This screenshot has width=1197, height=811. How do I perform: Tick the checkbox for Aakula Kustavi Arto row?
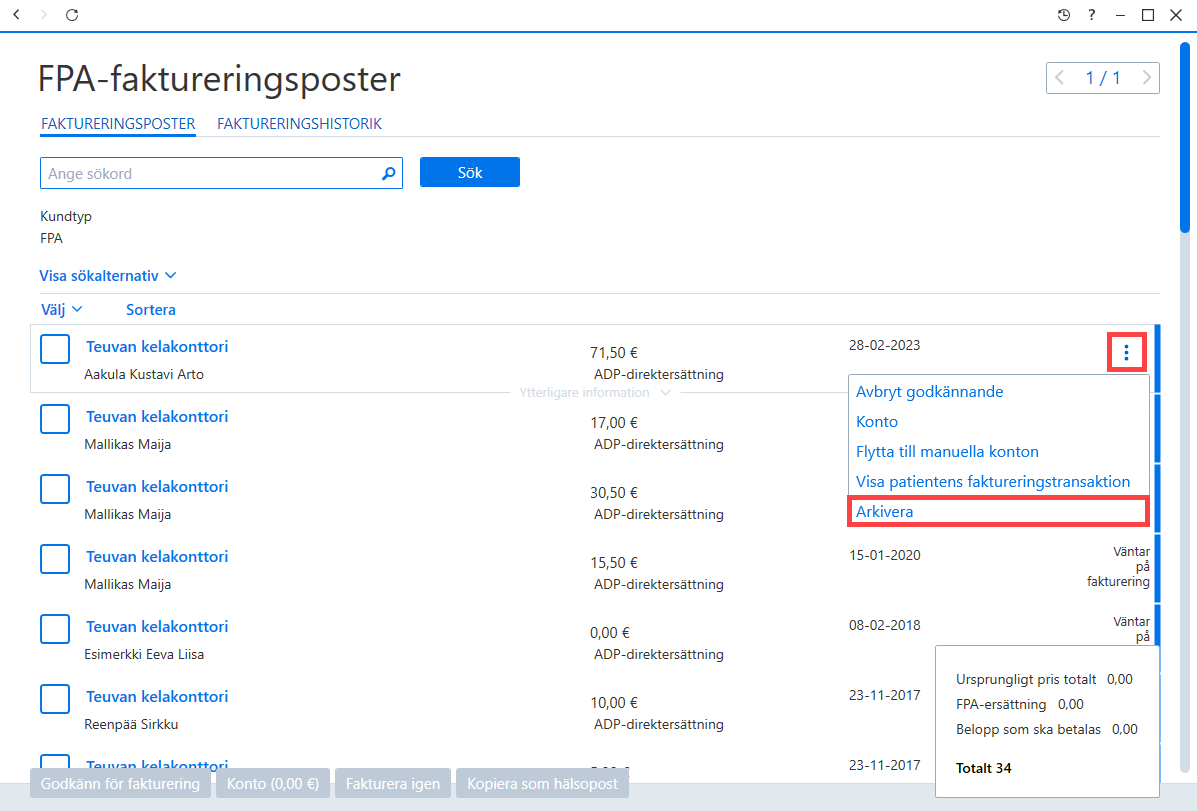click(x=55, y=349)
